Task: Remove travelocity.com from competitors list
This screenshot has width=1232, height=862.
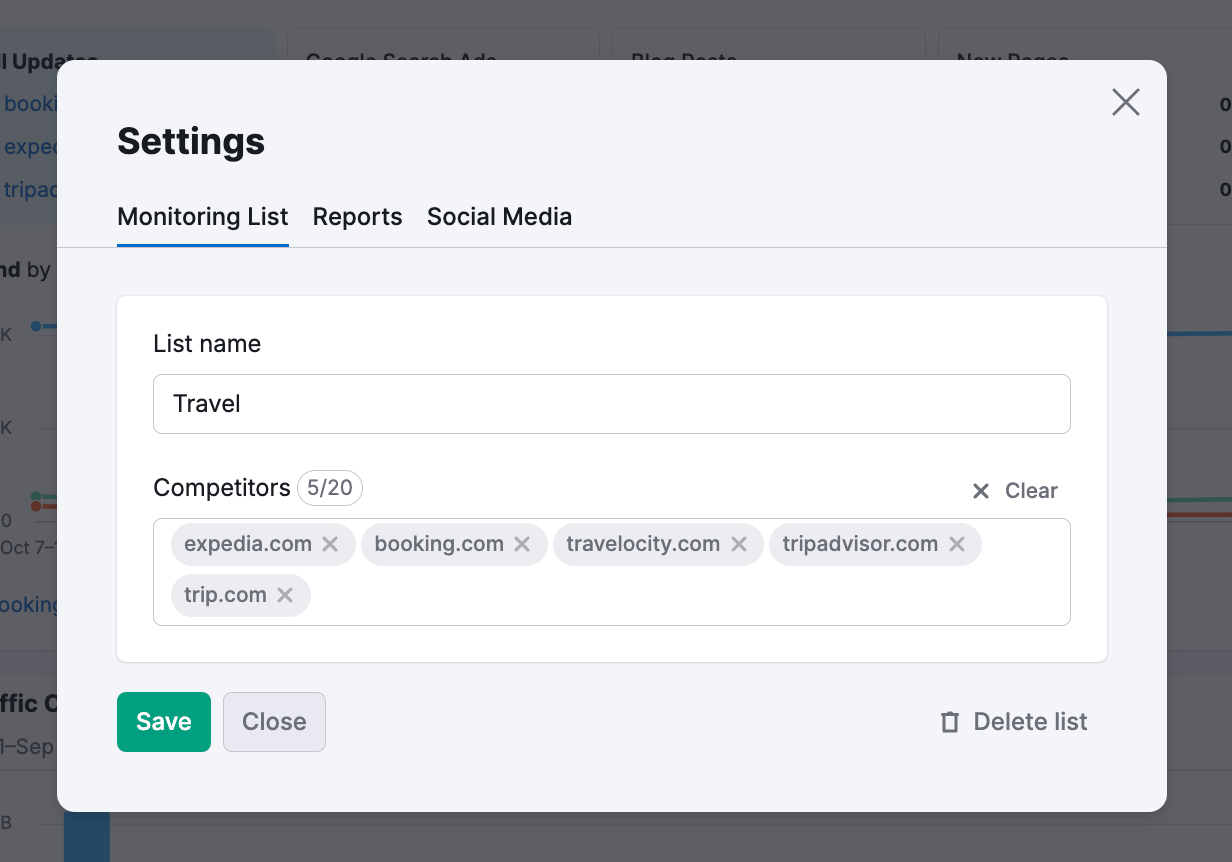Action: click(739, 544)
